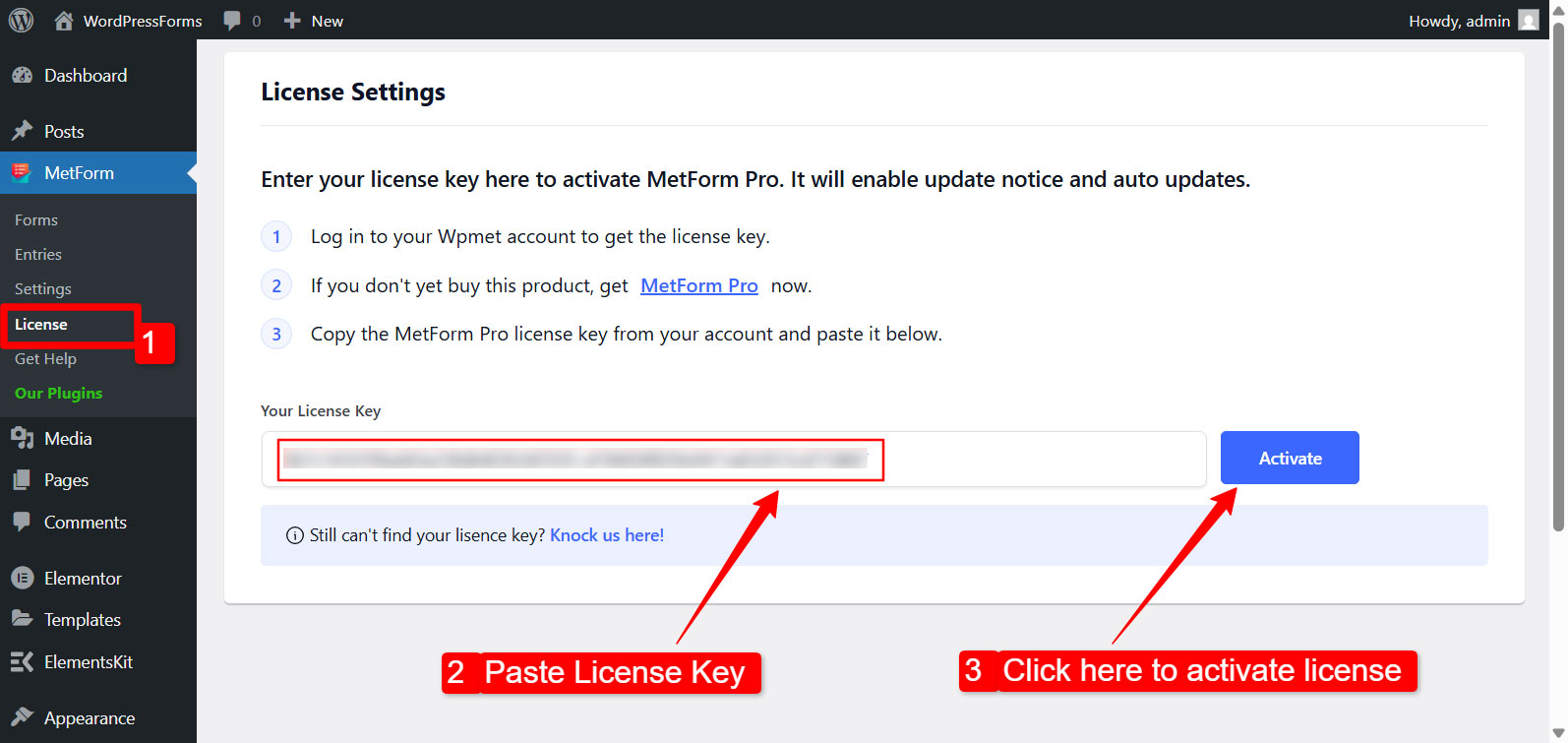The height and width of the screenshot is (743, 1568).
Task: Select the License submenu item
Action: [41, 324]
